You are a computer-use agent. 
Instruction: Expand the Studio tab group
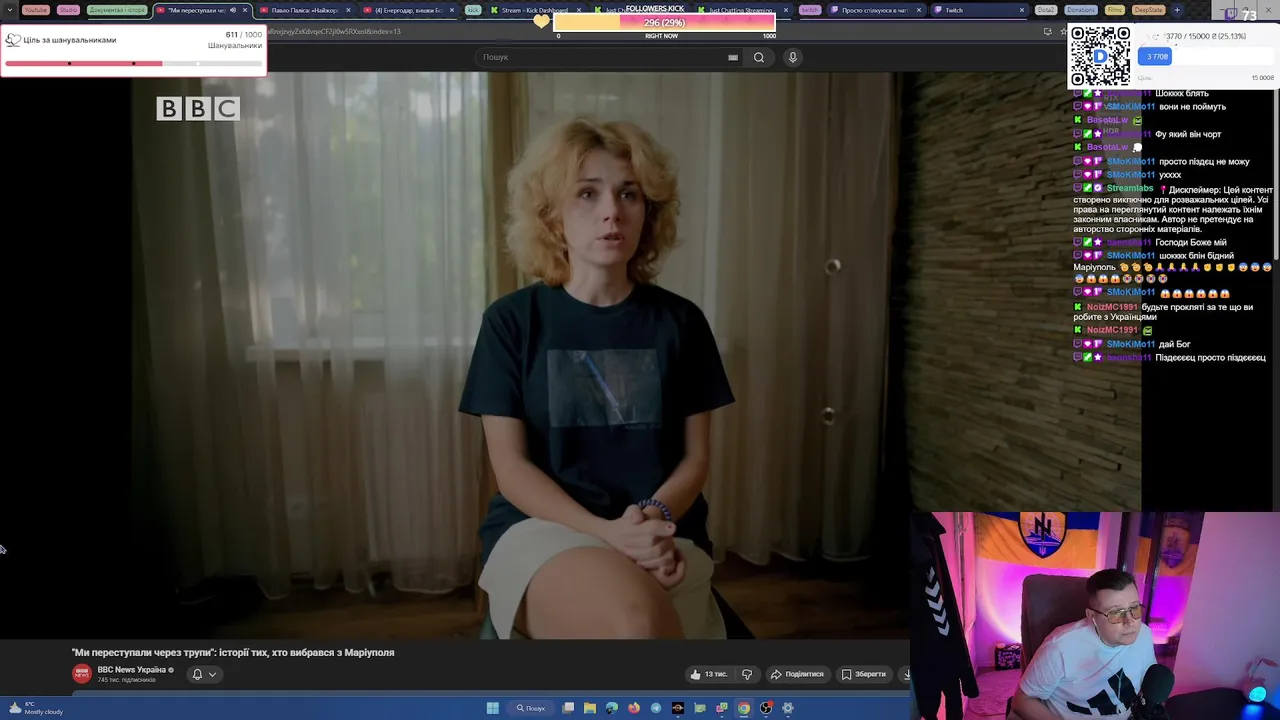point(68,10)
